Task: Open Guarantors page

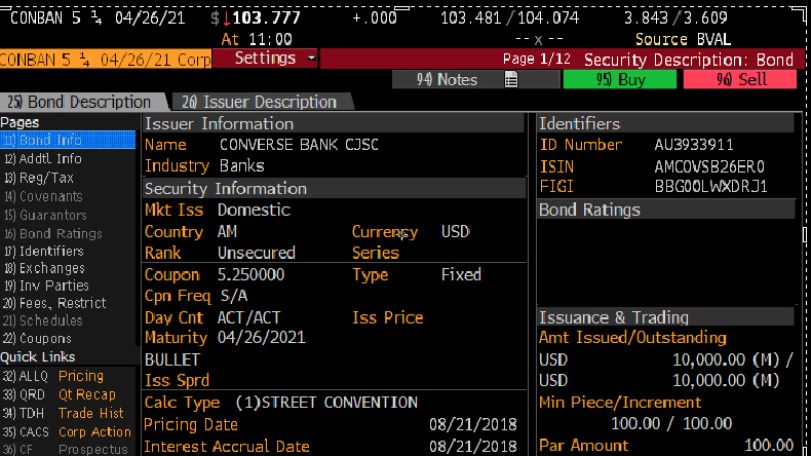Action: [46, 215]
